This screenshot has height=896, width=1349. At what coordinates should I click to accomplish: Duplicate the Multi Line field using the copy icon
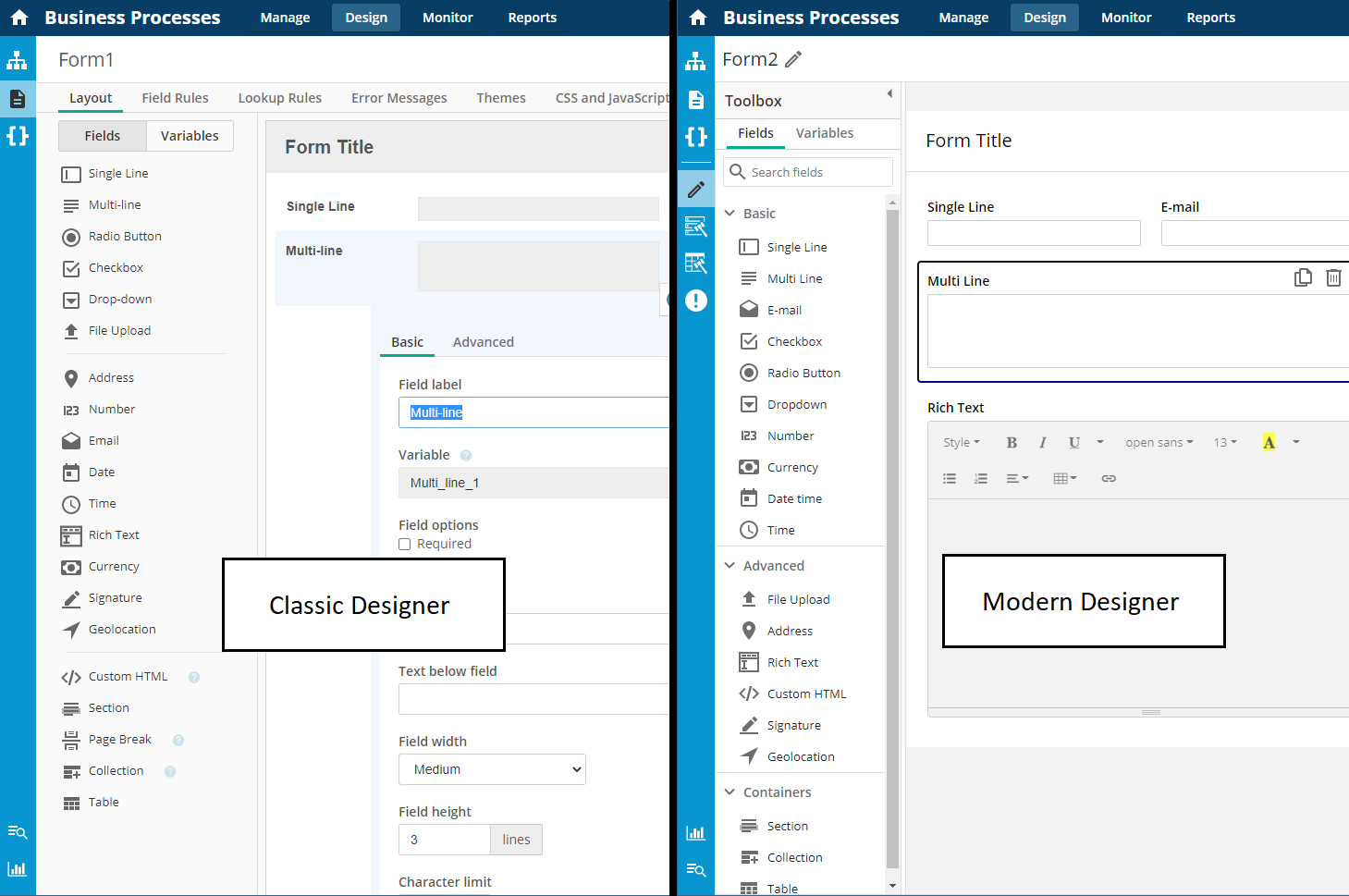click(x=1303, y=277)
